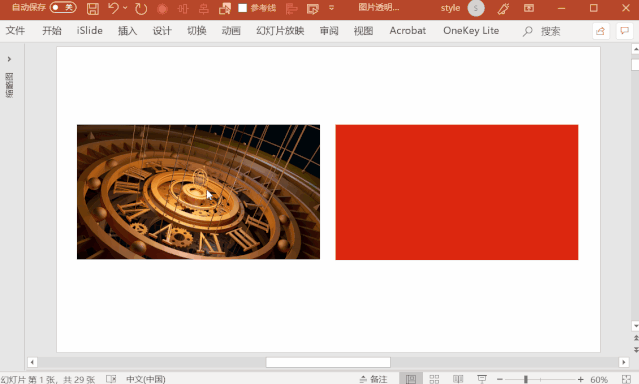Expand the collapsed thumbnail pane chevron
The height and width of the screenshot is (384, 639).
tap(9, 59)
